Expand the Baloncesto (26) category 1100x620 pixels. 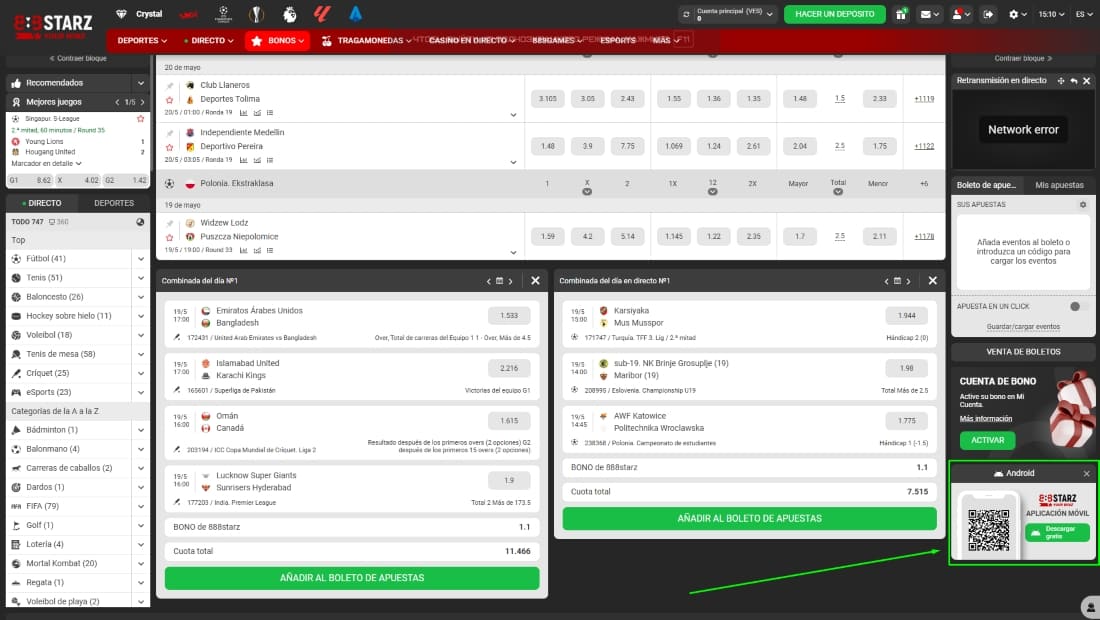[x=141, y=297]
